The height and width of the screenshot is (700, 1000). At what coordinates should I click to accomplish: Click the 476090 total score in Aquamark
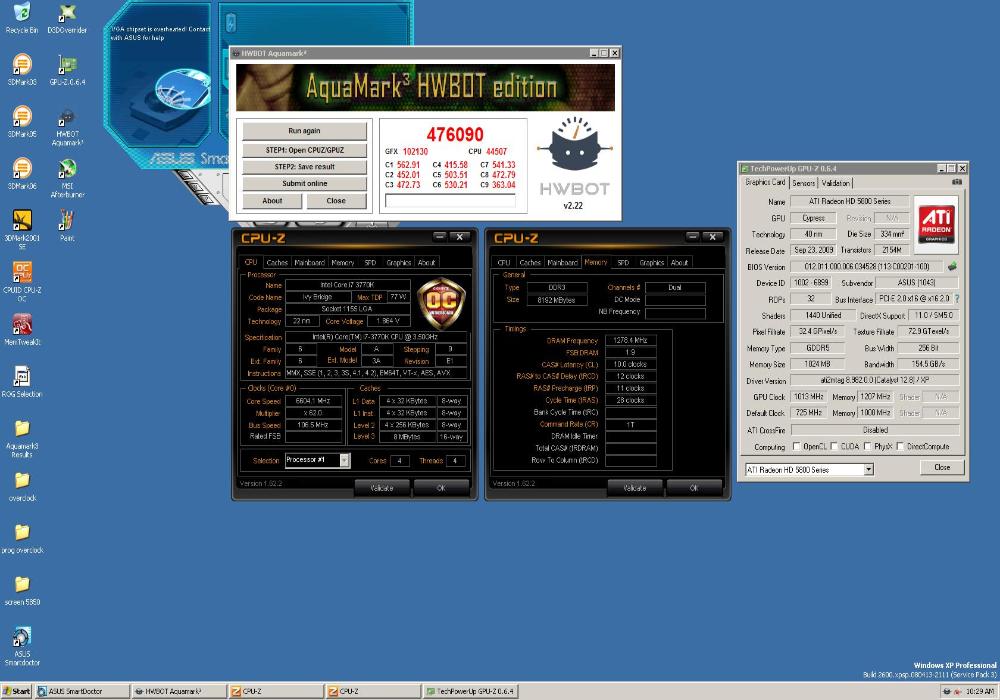tap(455, 135)
